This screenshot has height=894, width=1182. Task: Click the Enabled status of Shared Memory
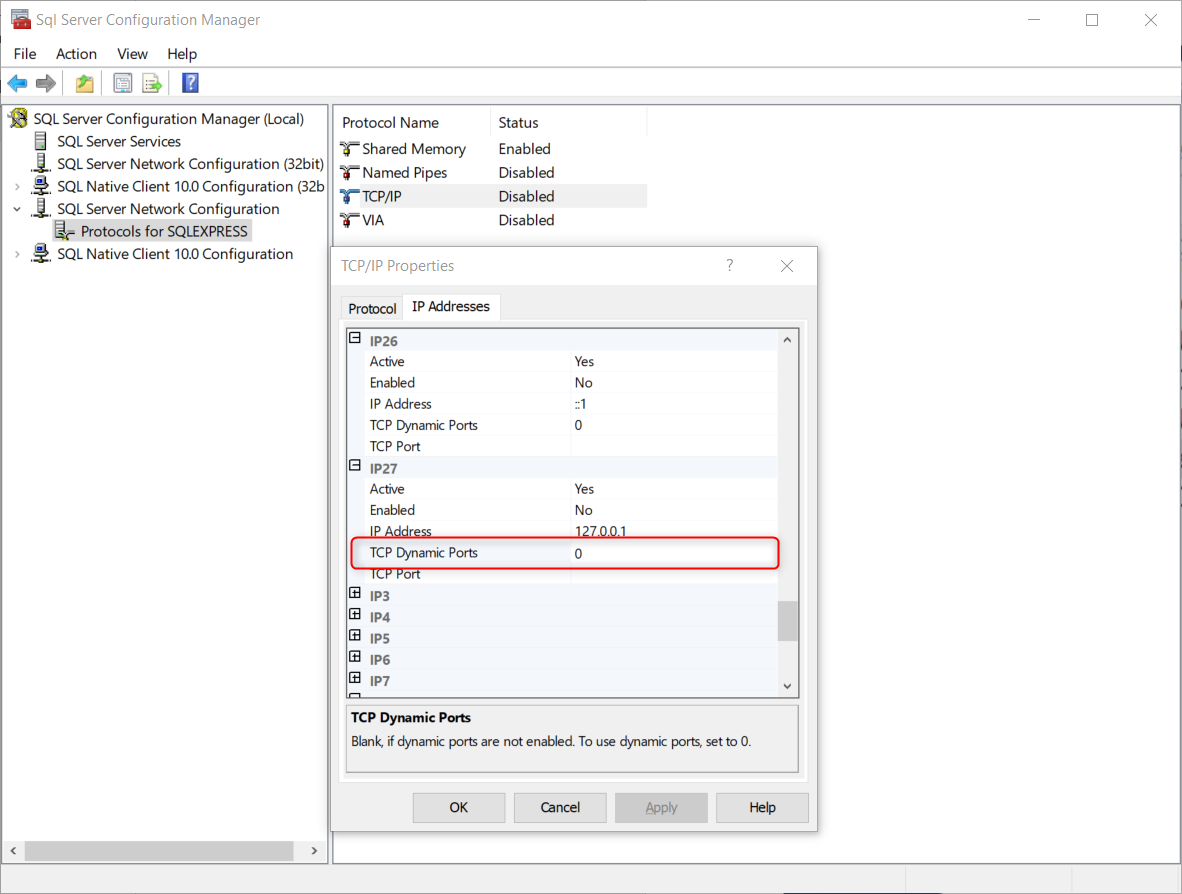point(525,148)
